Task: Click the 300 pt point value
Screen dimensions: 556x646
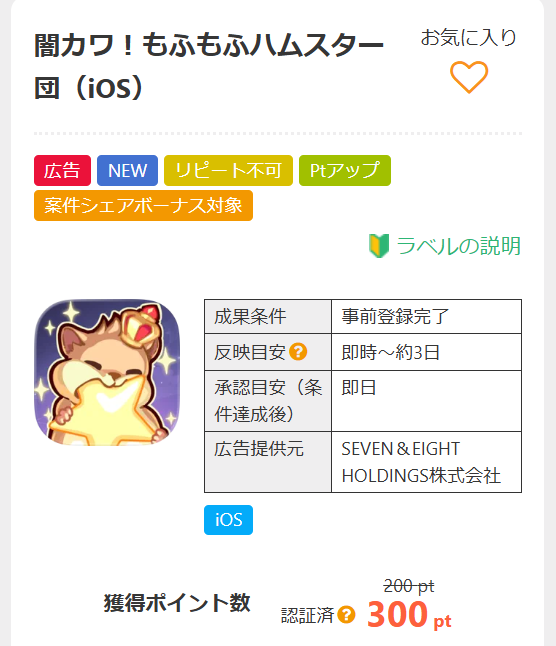Action: pyautogui.click(x=409, y=614)
